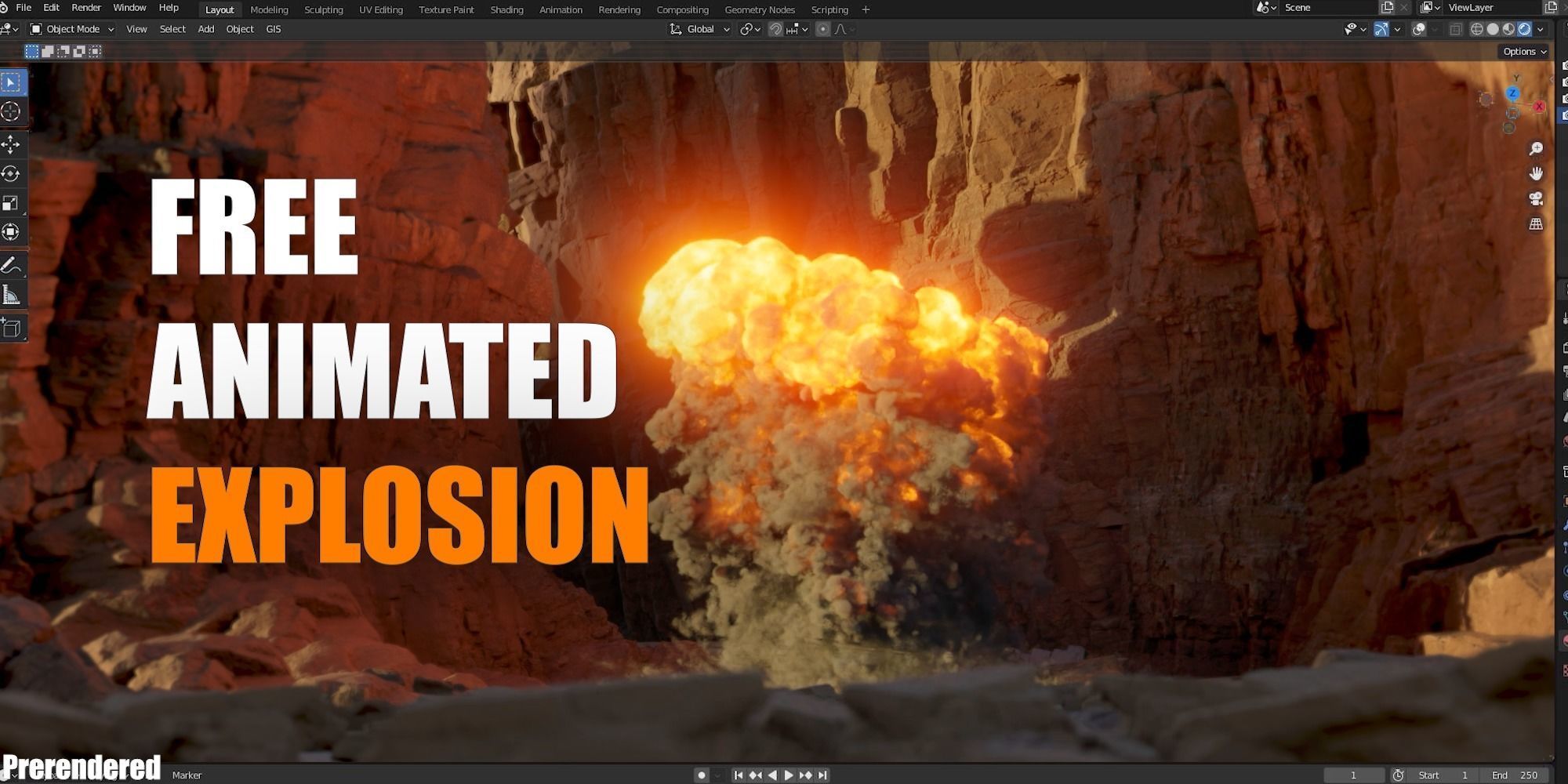Screen dimensions: 1568x784
Task: Play the animation forward
Action: 789,775
